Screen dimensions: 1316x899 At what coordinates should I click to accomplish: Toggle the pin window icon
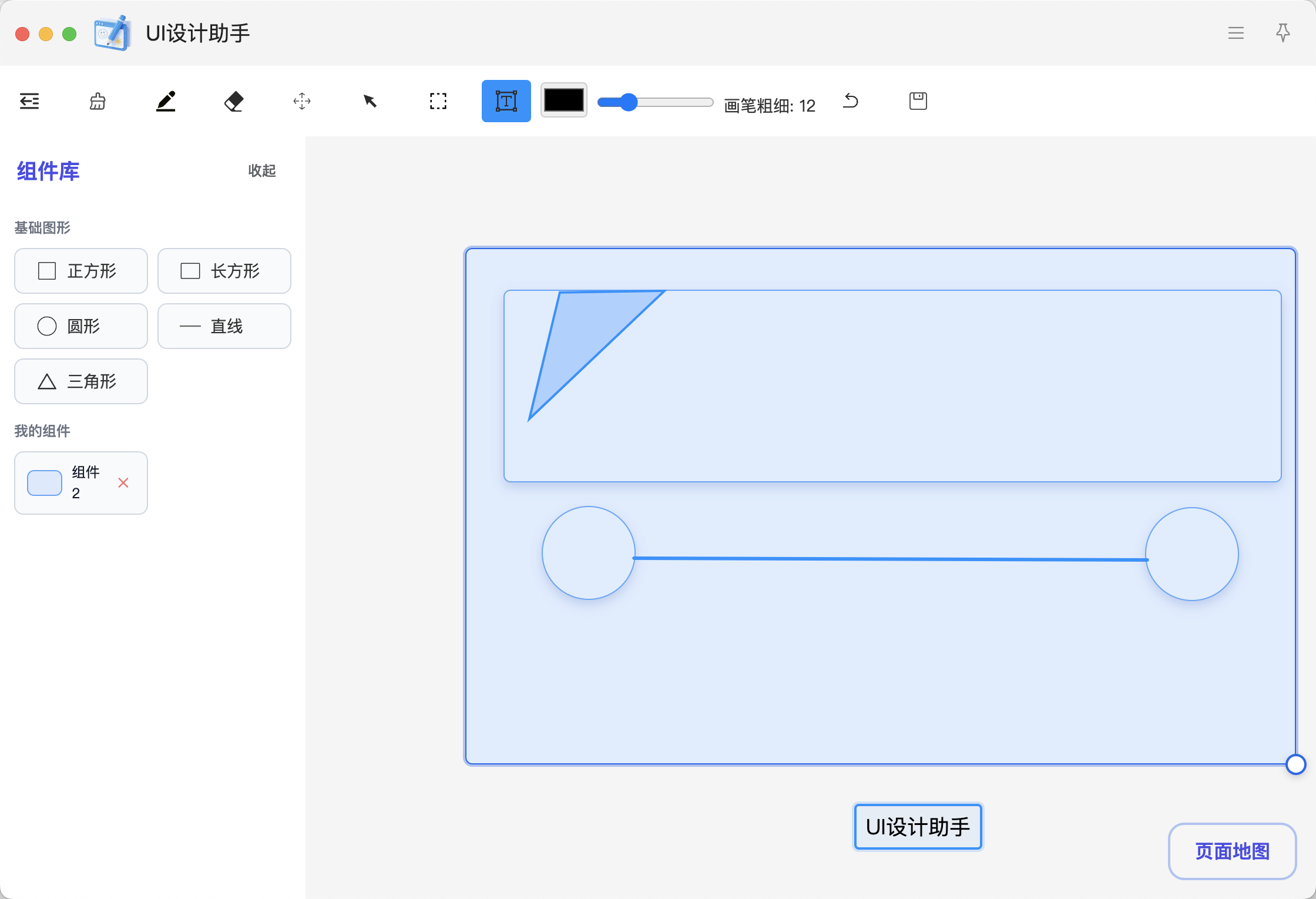[1283, 33]
